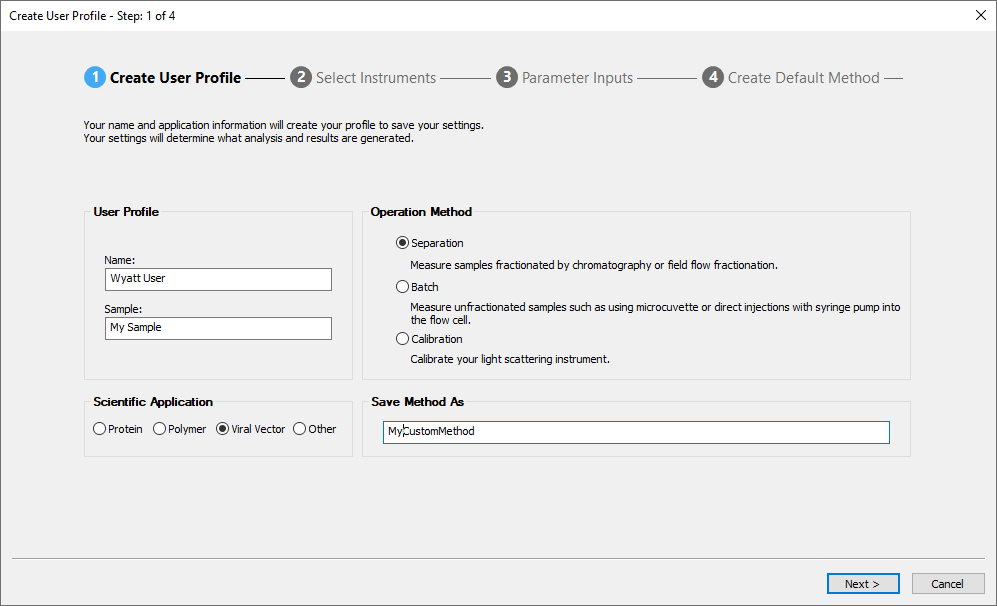This screenshot has width=997, height=606.
Task: Open the Create Default Method step label
Action: (803, 78)
